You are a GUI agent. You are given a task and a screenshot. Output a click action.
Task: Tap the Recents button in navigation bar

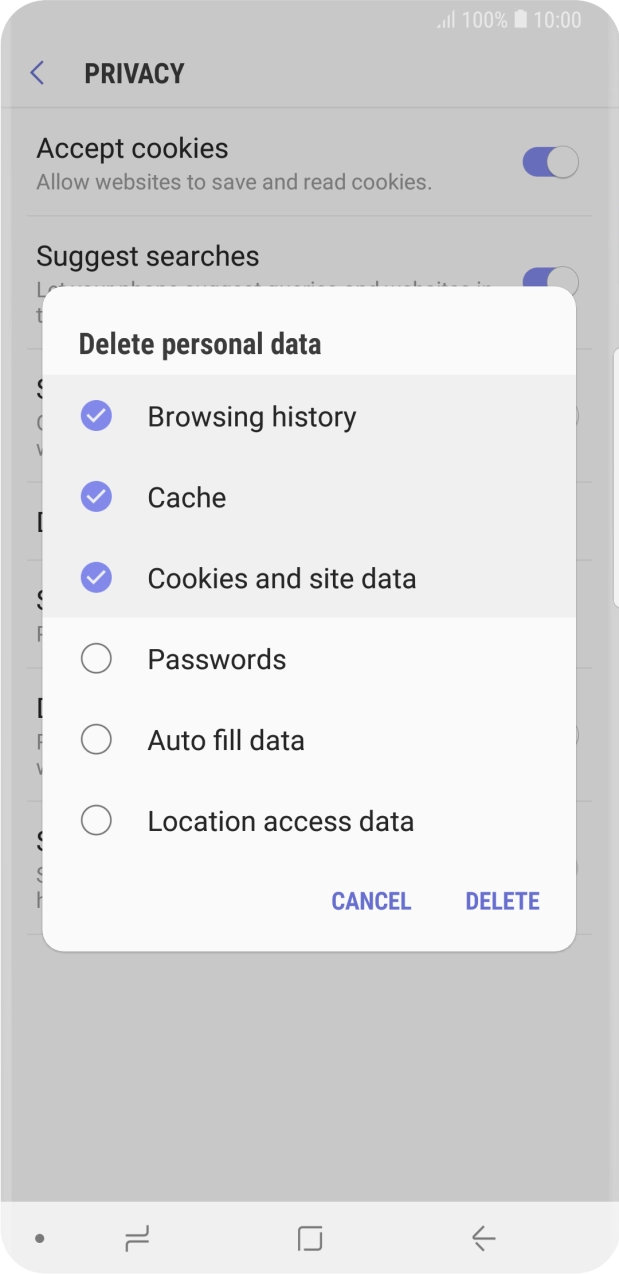click(x=137, y=1237)
